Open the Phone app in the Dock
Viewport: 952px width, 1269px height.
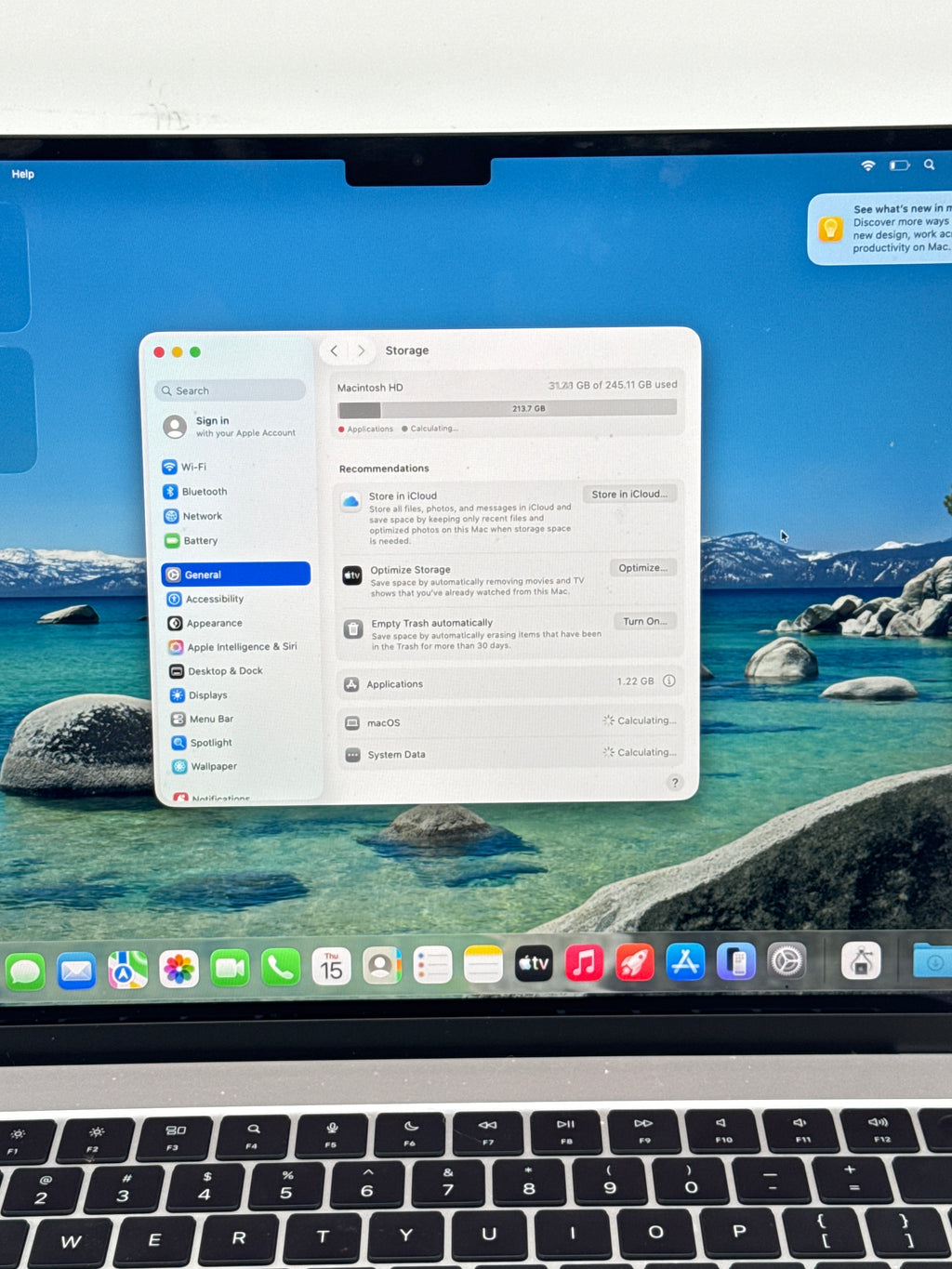pos(281,968)
